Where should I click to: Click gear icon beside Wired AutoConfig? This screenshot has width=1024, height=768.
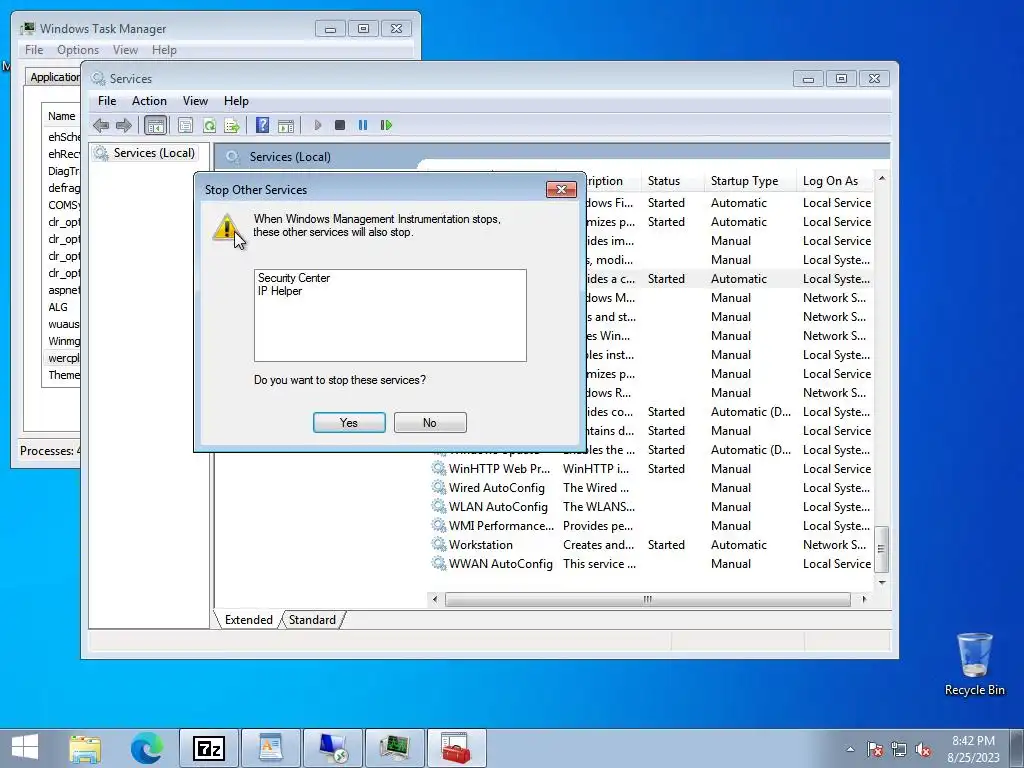point(438,487)
